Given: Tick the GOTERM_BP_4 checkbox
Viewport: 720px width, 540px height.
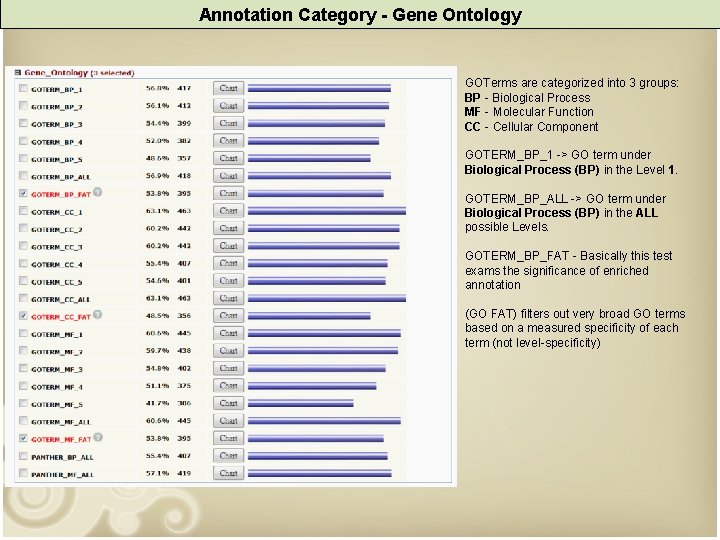Looking at the screenshot, I should [23, 141].
